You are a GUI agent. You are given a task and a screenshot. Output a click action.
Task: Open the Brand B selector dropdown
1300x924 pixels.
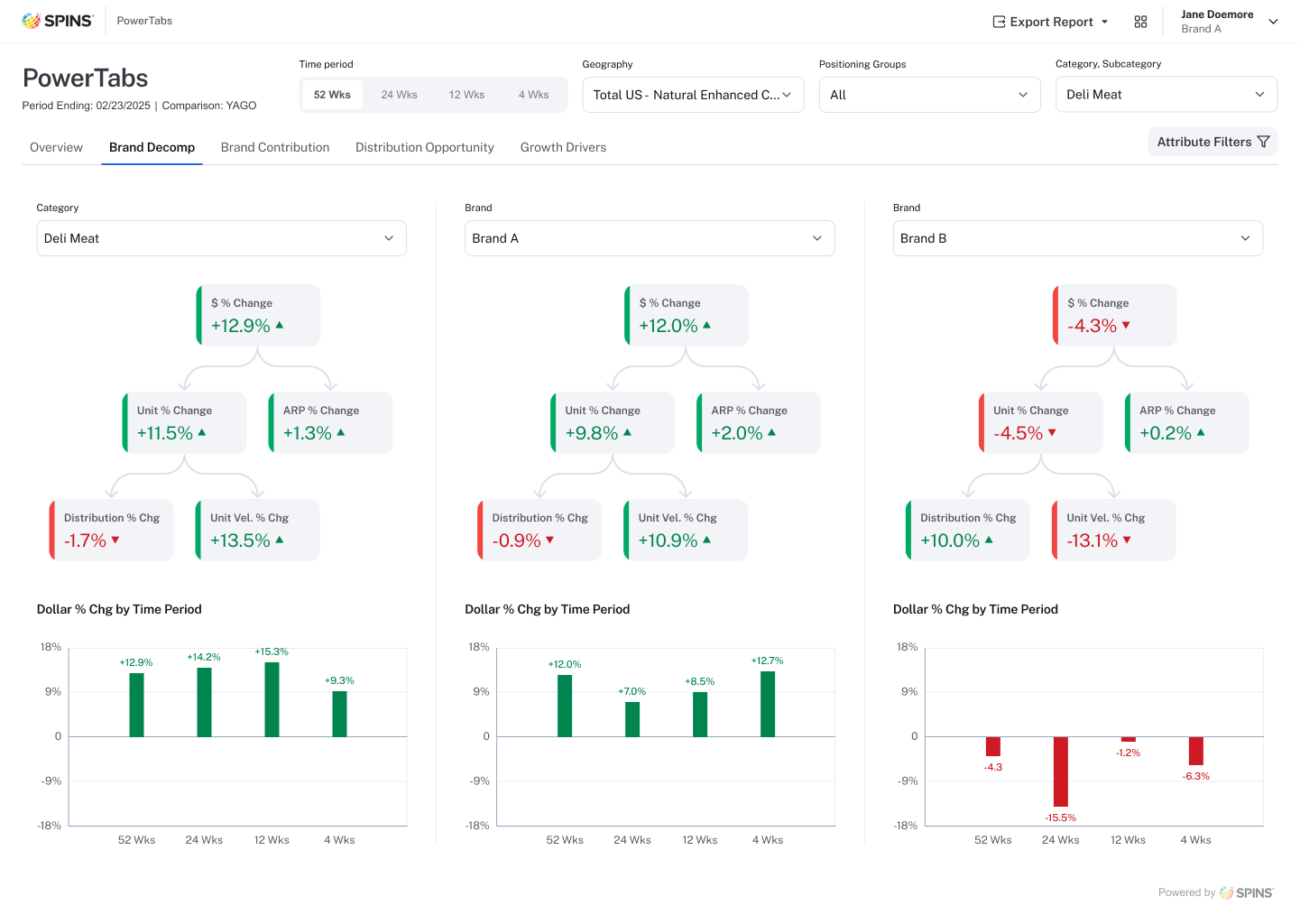[x=1078, y=238]
